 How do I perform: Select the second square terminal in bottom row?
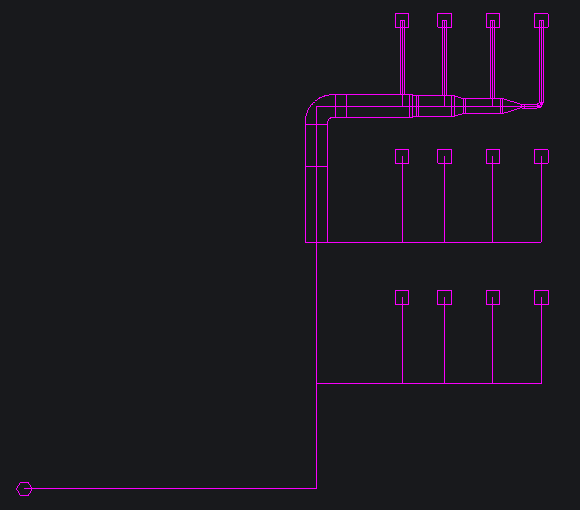(444, 297)
